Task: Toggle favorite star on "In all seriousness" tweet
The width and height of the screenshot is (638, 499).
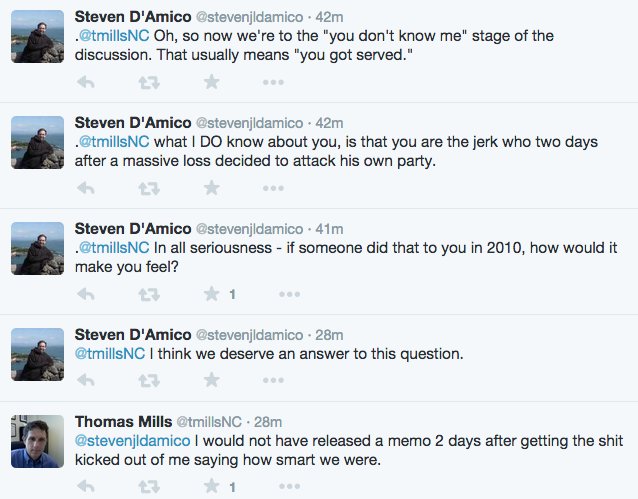Action: click(212, 294)
